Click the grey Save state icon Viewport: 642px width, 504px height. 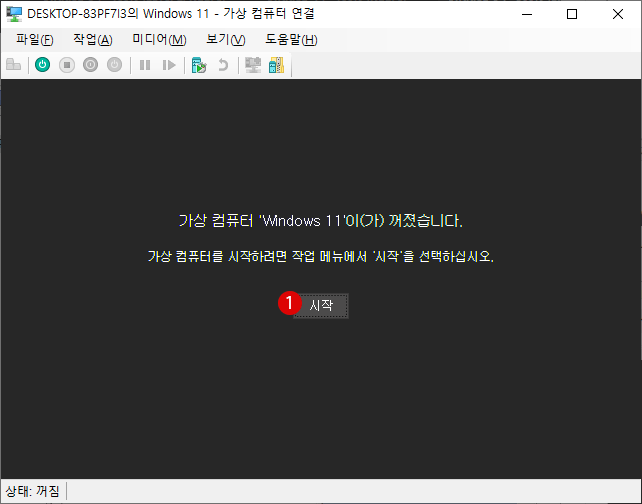click(x=115, y=65)
